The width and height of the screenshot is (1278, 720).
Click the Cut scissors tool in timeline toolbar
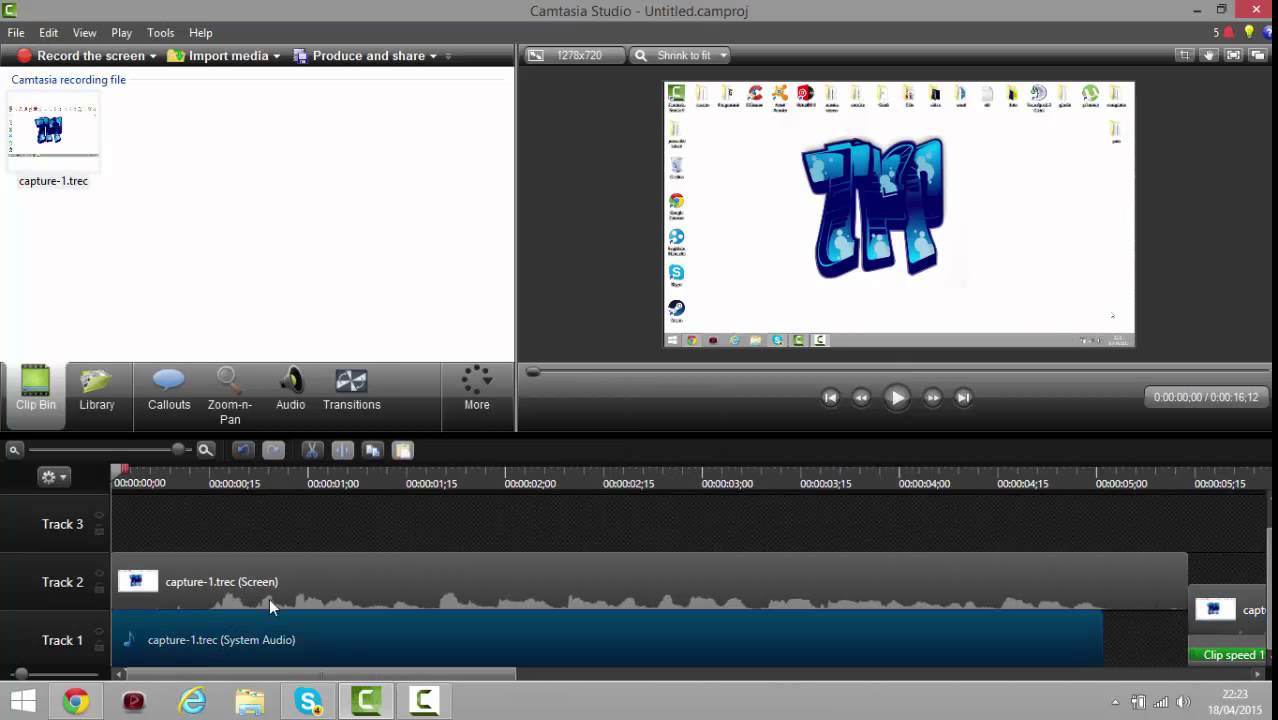311,450
